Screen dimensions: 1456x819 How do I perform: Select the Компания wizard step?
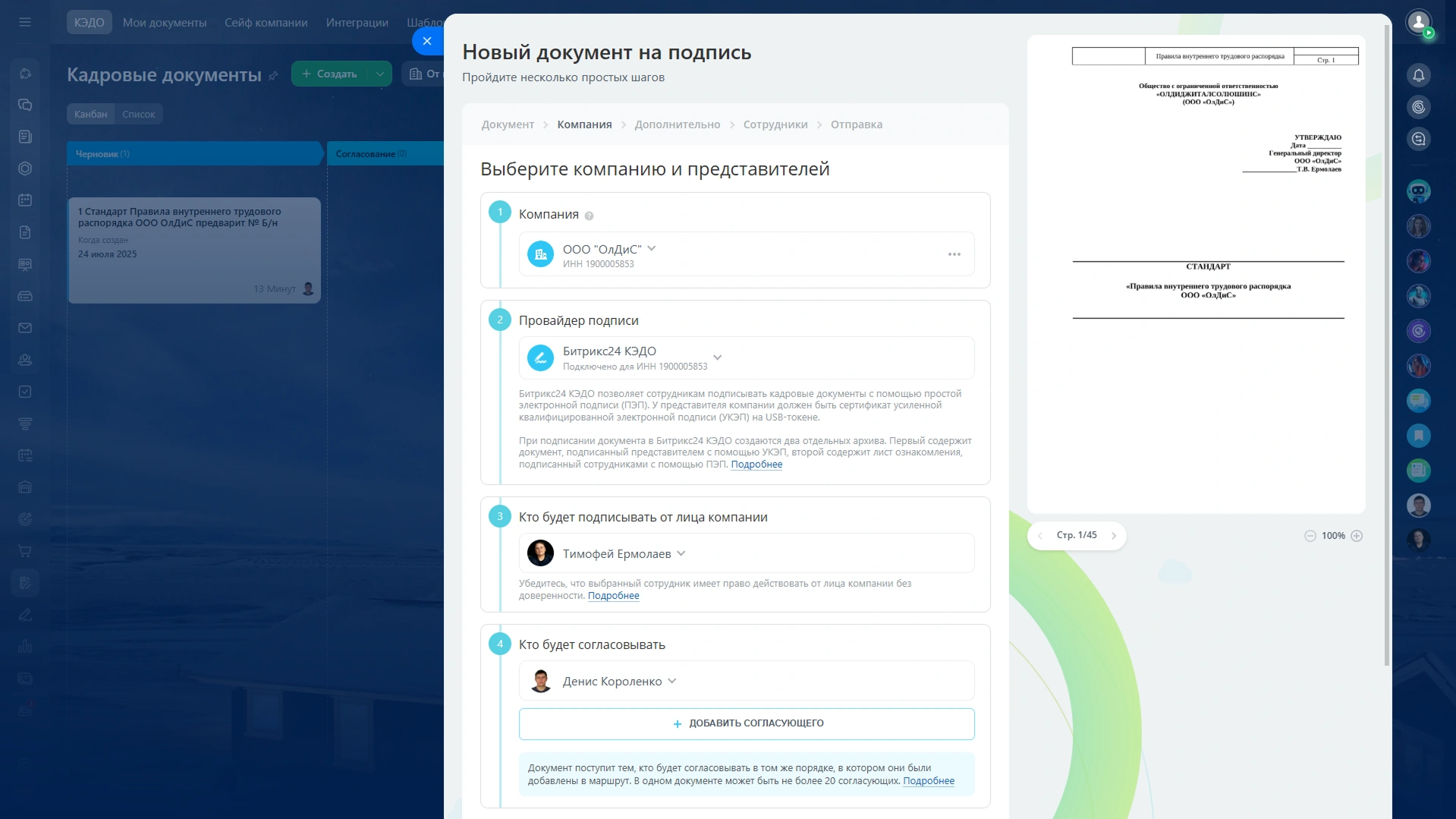584,124
